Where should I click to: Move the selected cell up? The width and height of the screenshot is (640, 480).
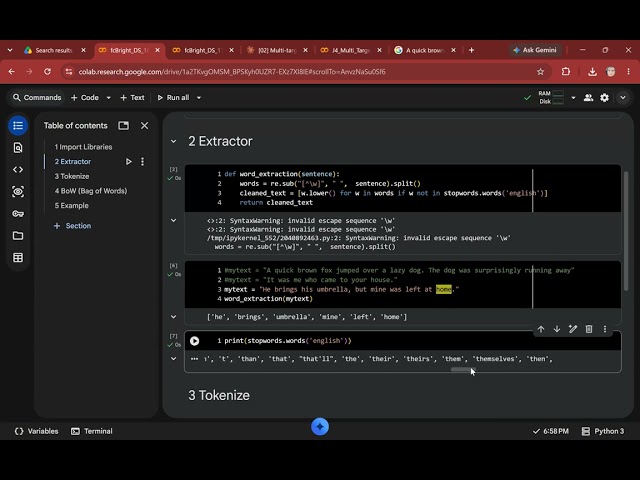click(x=541, y=329)
